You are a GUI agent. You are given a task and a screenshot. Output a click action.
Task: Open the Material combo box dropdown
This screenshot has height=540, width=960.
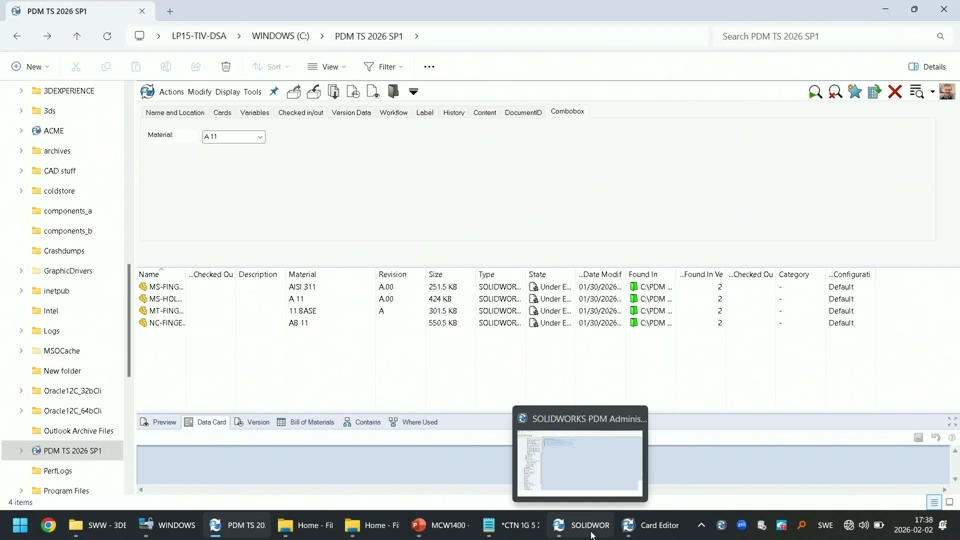pos(260,137)
